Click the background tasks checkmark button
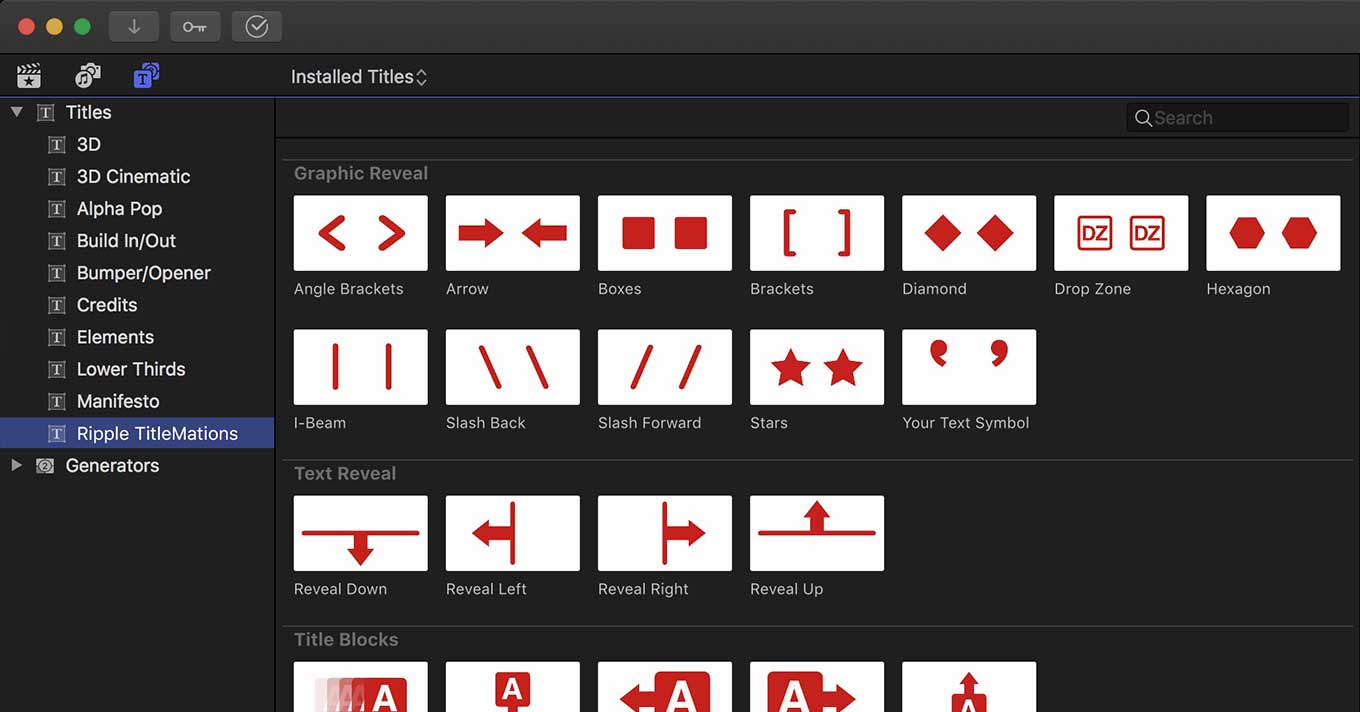Image resolution: width=1360 pixels, height=712 pixels. [257, 27]
